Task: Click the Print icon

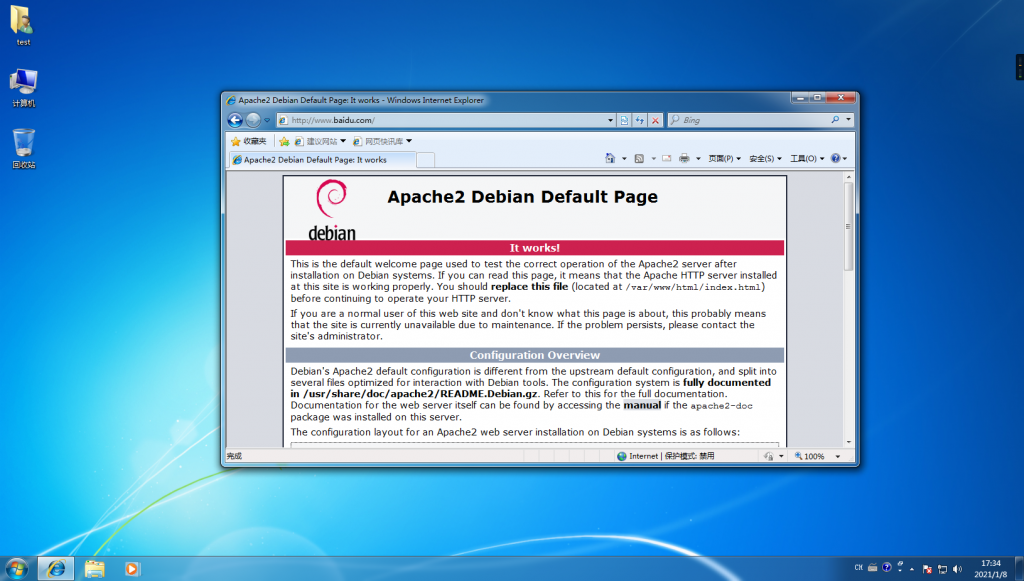Action: (684, 158)
